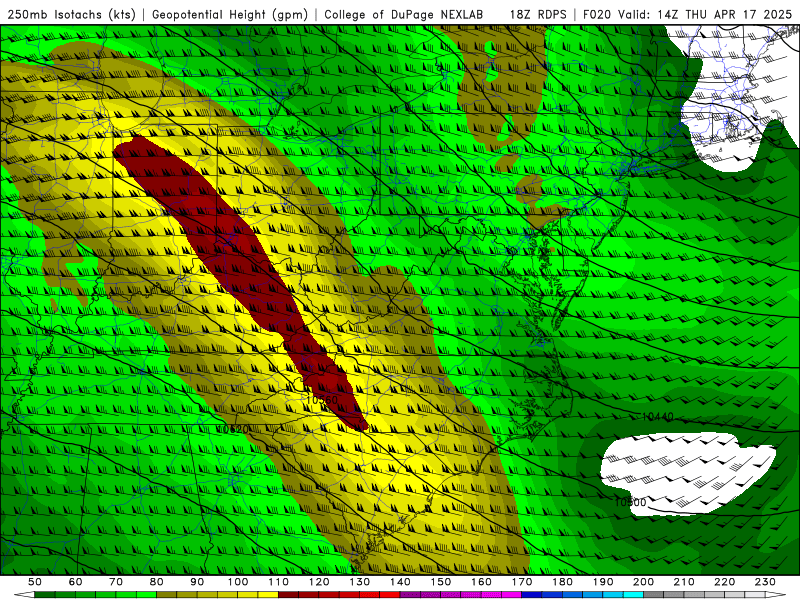Image resolution: width=800 pixels, height=600 pixels.
Task: Click the 140 value on the color scale
Action: (400, 582)
